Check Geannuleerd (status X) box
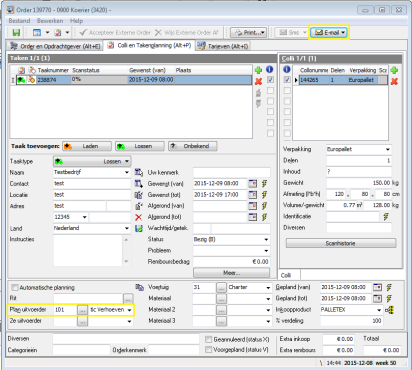 [209, 339]
